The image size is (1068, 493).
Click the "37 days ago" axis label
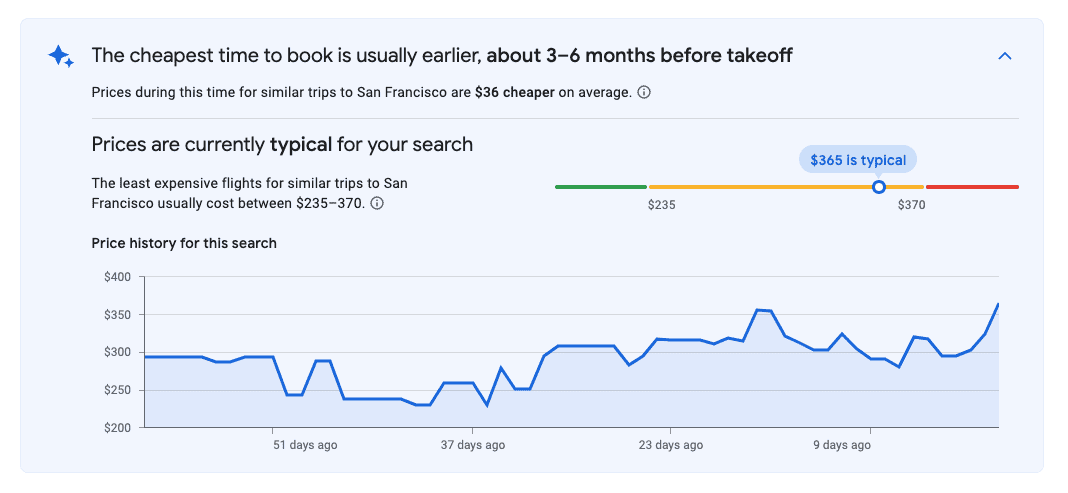(x=473, y=445)
